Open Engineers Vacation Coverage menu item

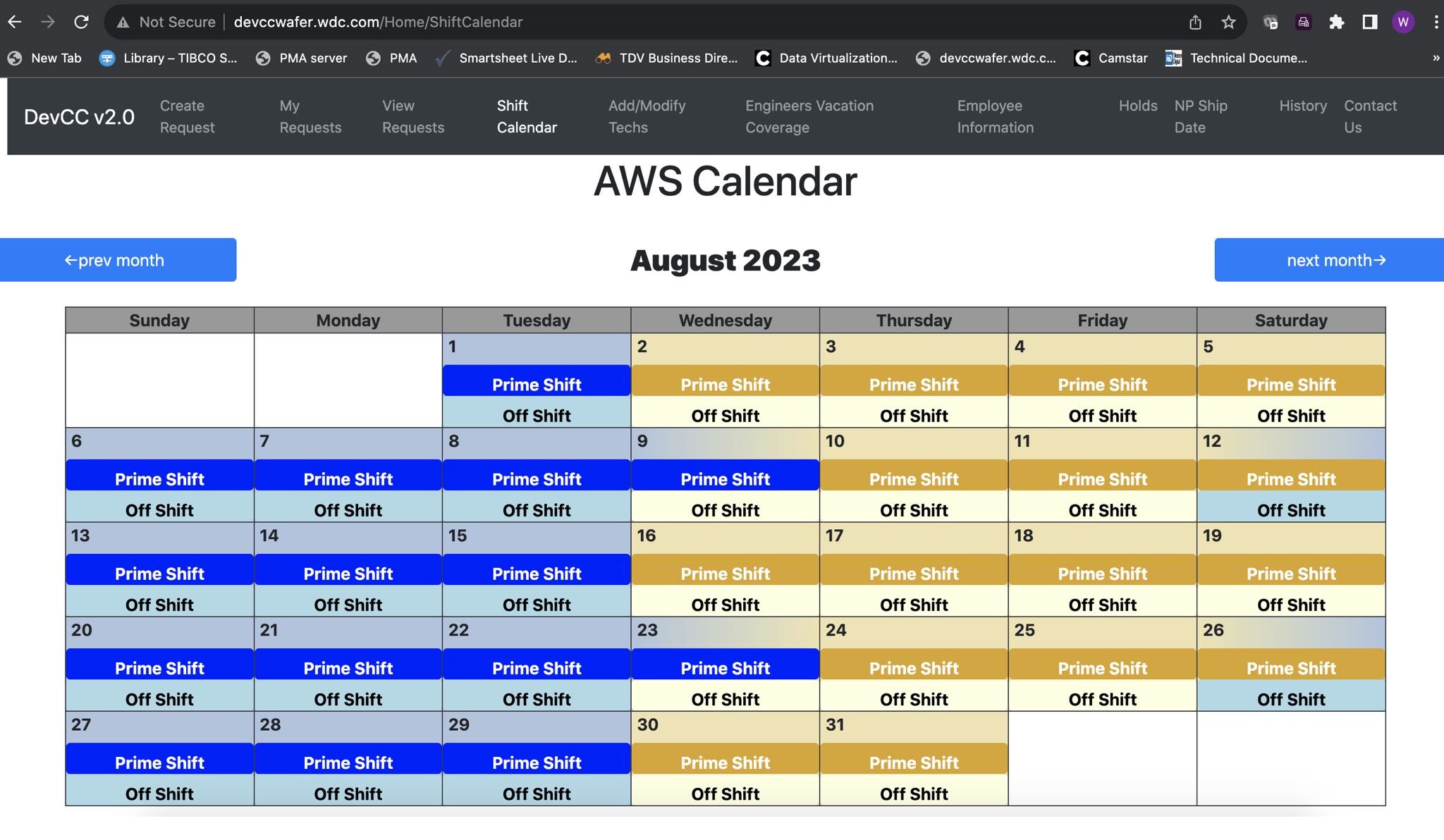point(809,116)
